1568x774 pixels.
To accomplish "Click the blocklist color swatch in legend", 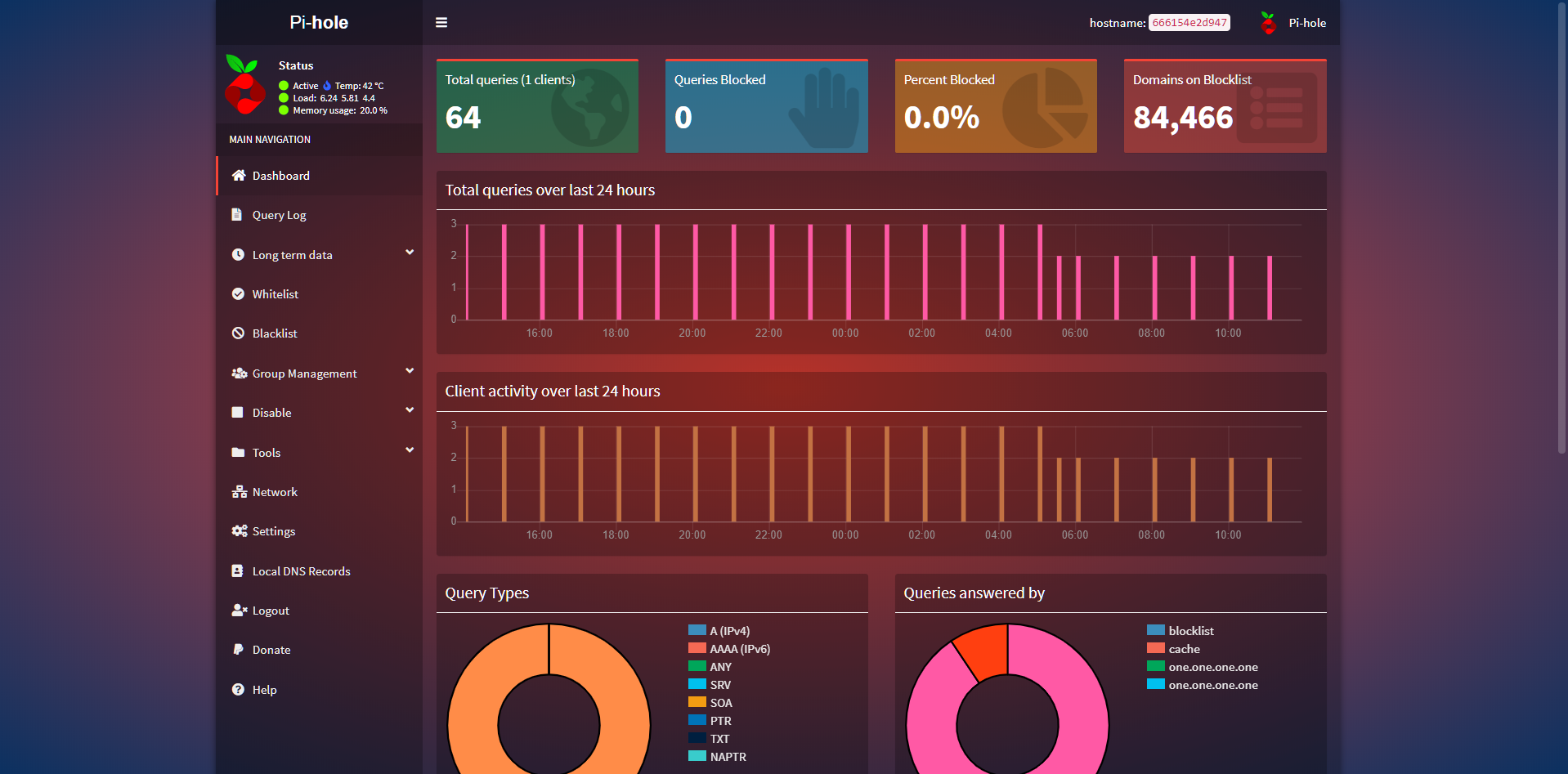I will coord(1155,630).
